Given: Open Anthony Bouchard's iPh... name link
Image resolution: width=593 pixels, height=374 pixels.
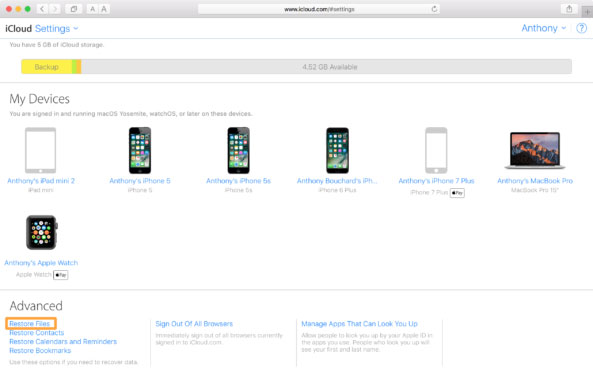Looking at the screenshot, I should [x=337, y=181].
